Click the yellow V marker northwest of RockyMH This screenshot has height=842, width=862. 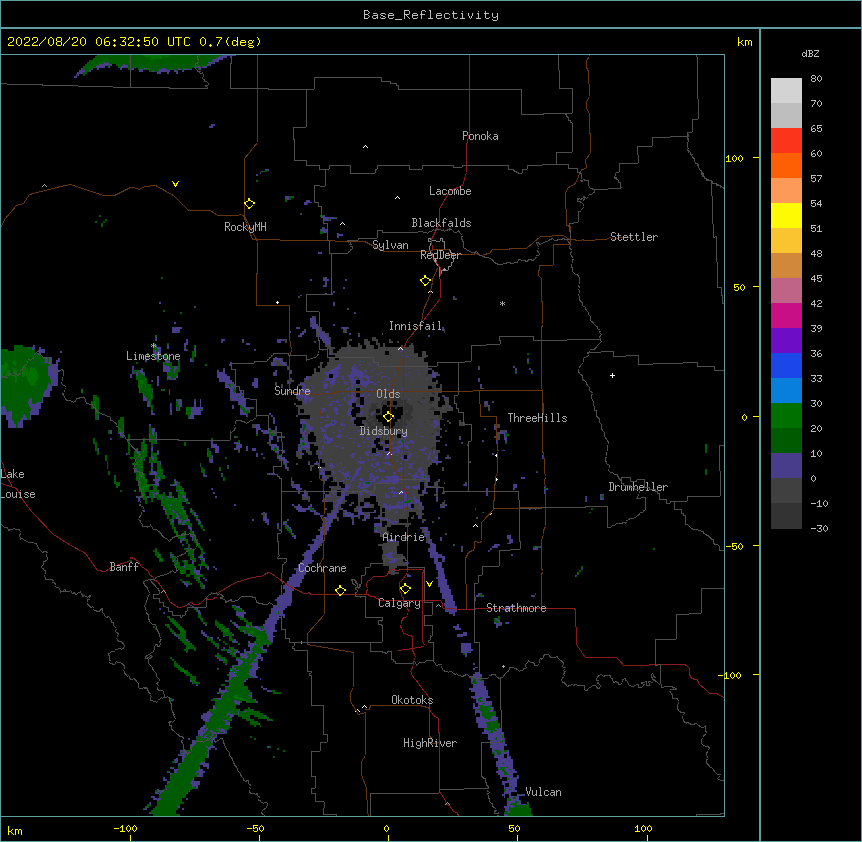(x=175, y=184)
